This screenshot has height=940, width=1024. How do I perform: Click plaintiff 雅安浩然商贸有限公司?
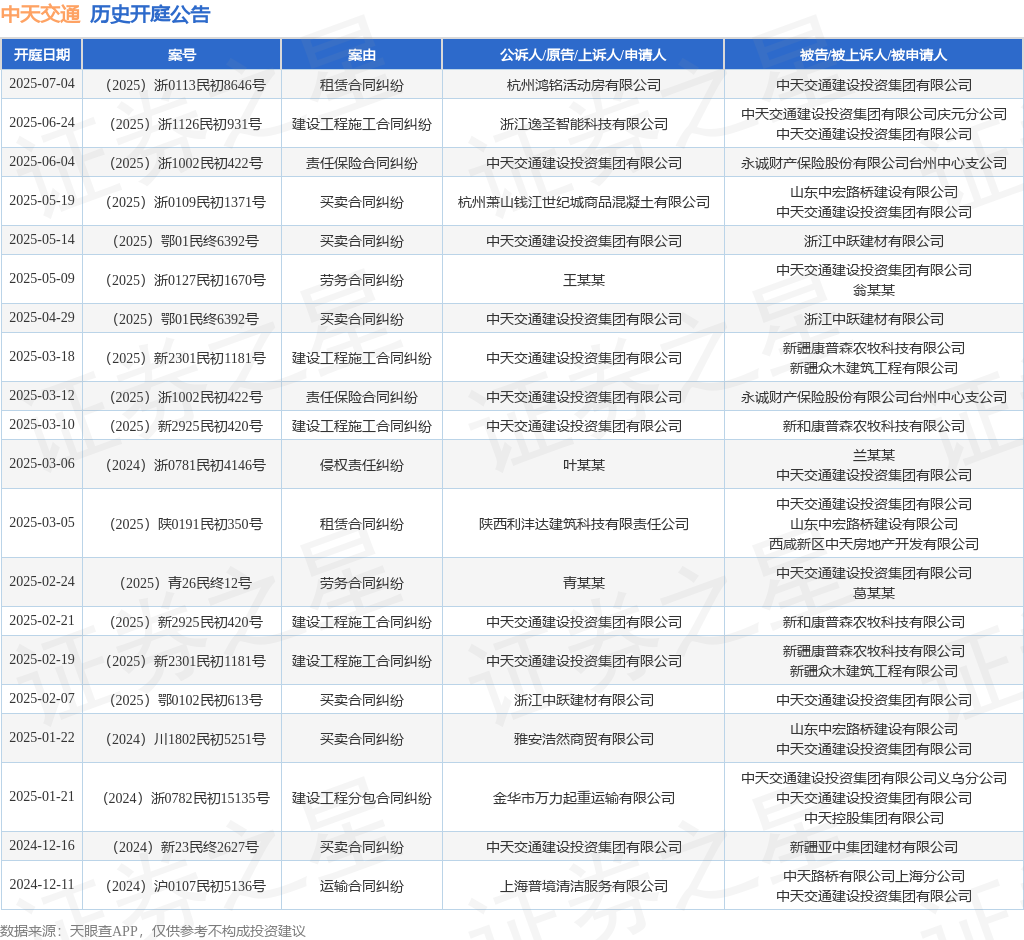pos(583,739)
